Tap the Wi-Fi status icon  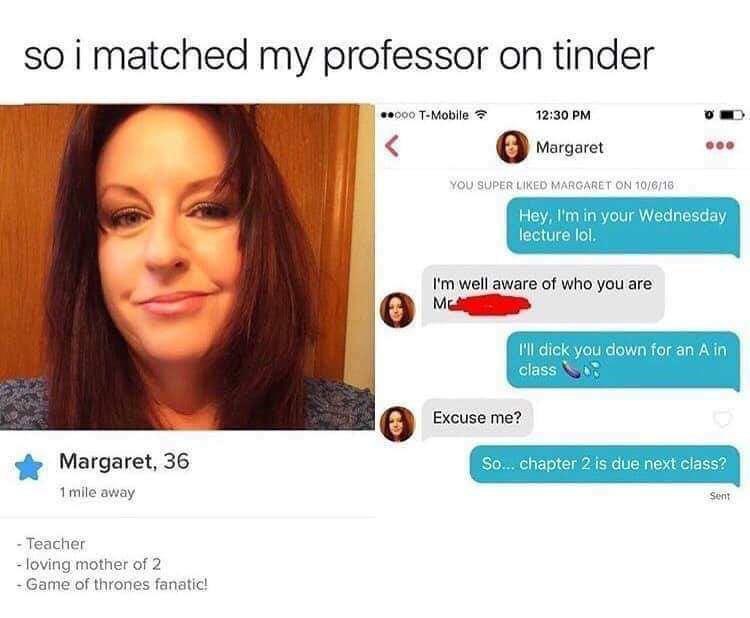click(480, 115)
